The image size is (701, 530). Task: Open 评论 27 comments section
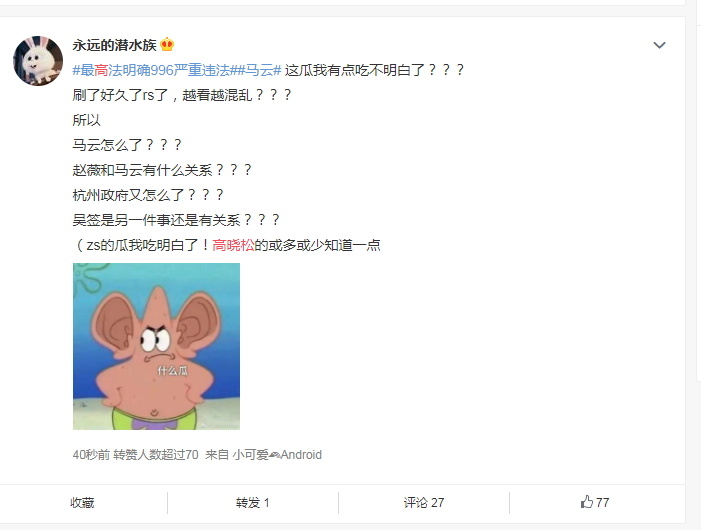coord(424,503)
